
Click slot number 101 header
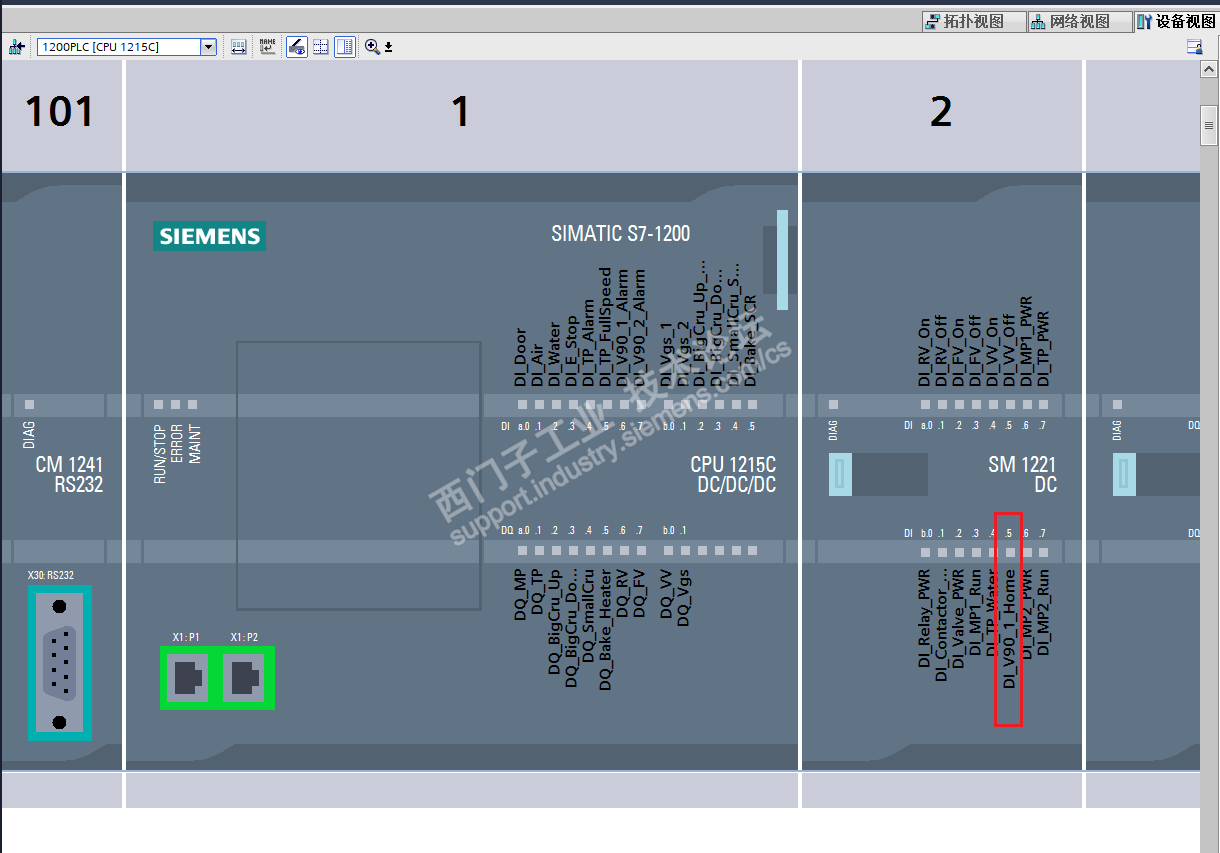[x=60, y=111]
